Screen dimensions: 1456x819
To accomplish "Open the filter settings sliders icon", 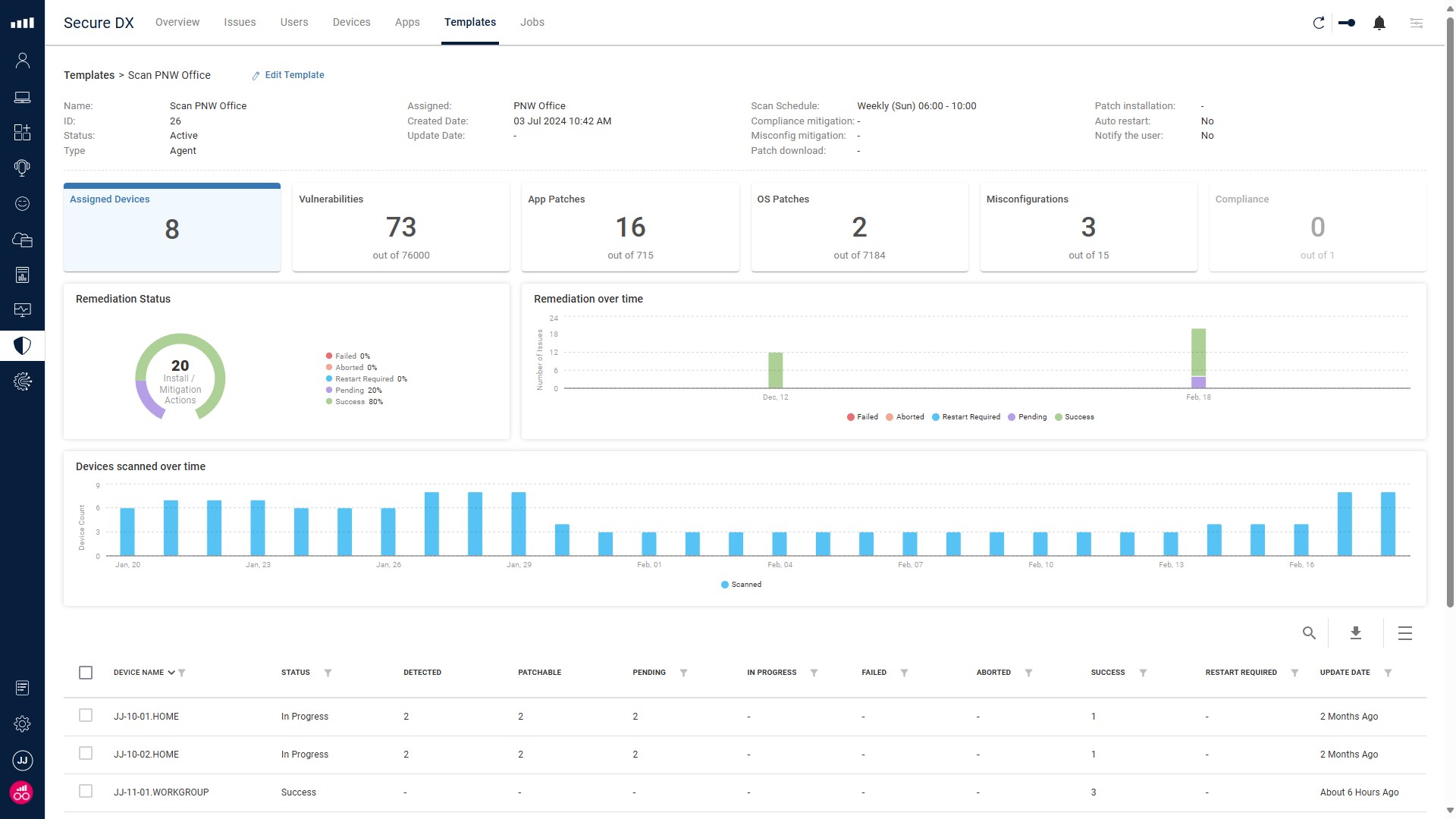I will pyautogui.click(x=1416, y=23).
